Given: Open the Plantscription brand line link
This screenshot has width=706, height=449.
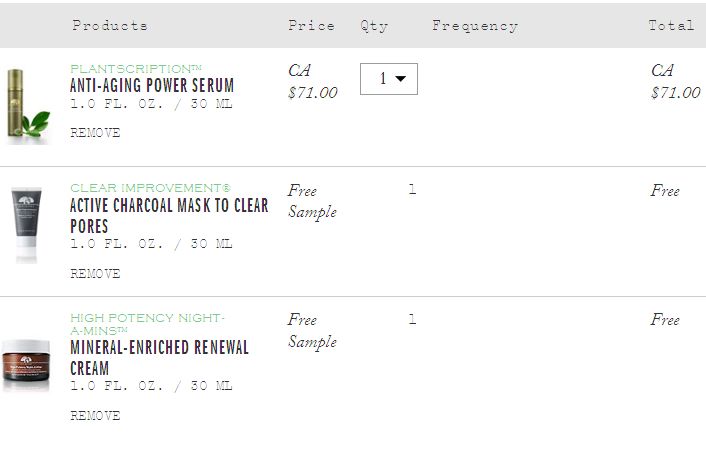Looking at the screenshot, I should click(136, 68).
